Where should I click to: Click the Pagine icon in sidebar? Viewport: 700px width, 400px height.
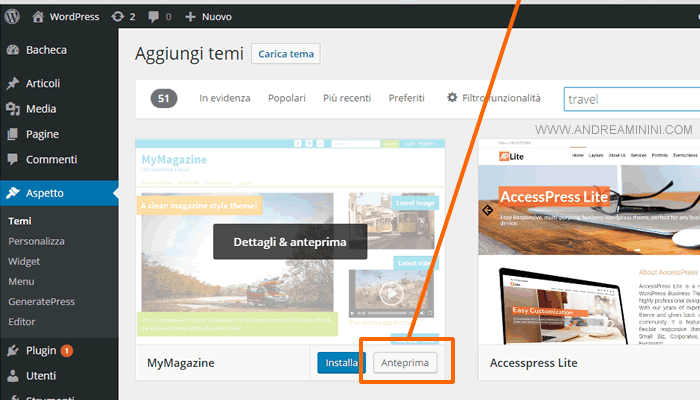pos(12,134)
